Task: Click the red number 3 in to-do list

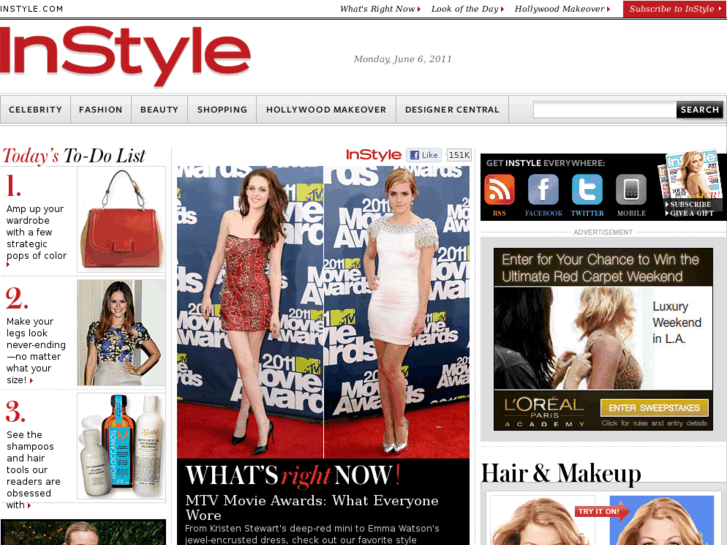Action: click(15, 412)
